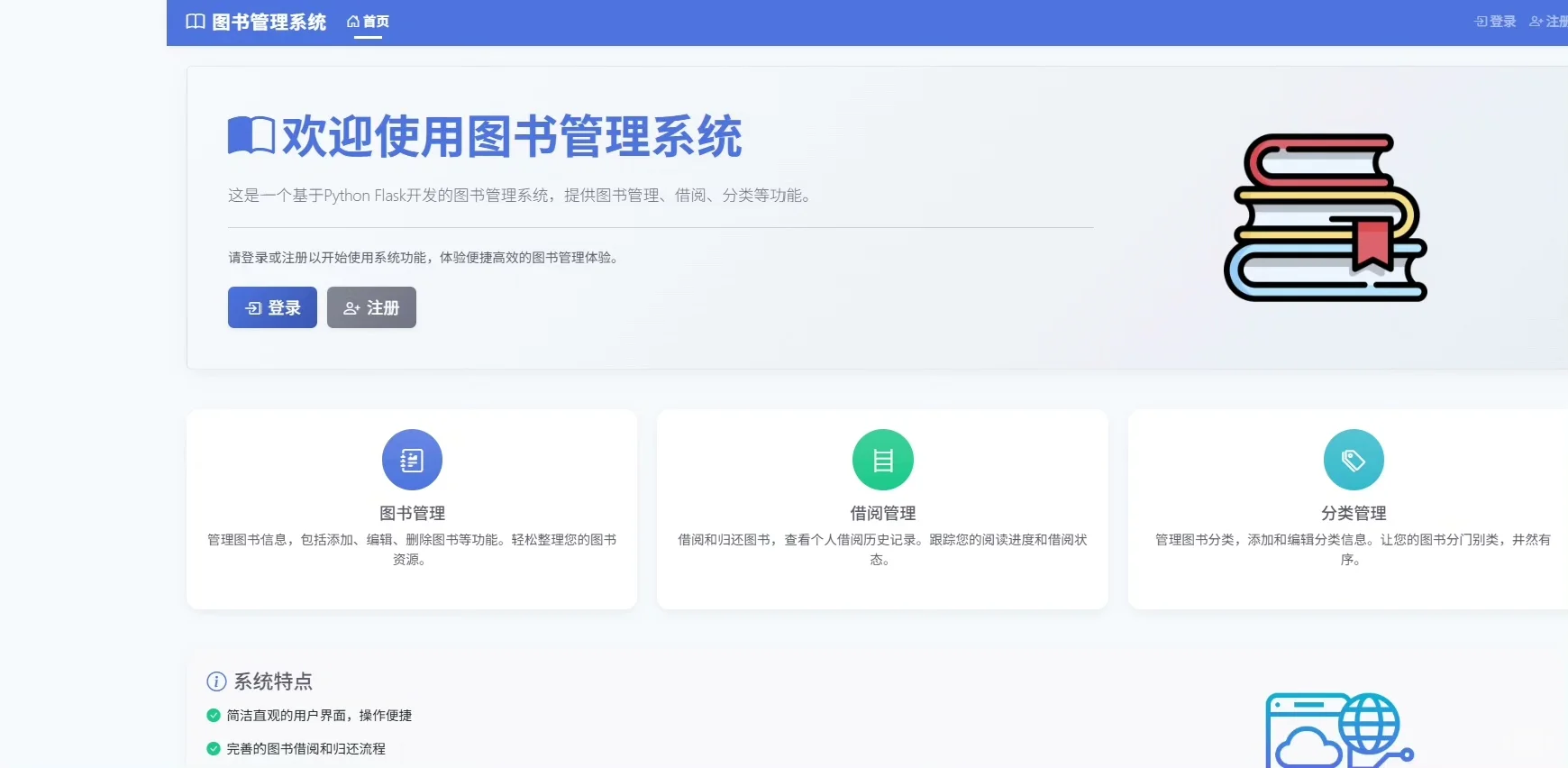Click the 欢迎使用图书管理系统 heading
This screenshot has width=1568, height=768.
click(x=512, y=137)
